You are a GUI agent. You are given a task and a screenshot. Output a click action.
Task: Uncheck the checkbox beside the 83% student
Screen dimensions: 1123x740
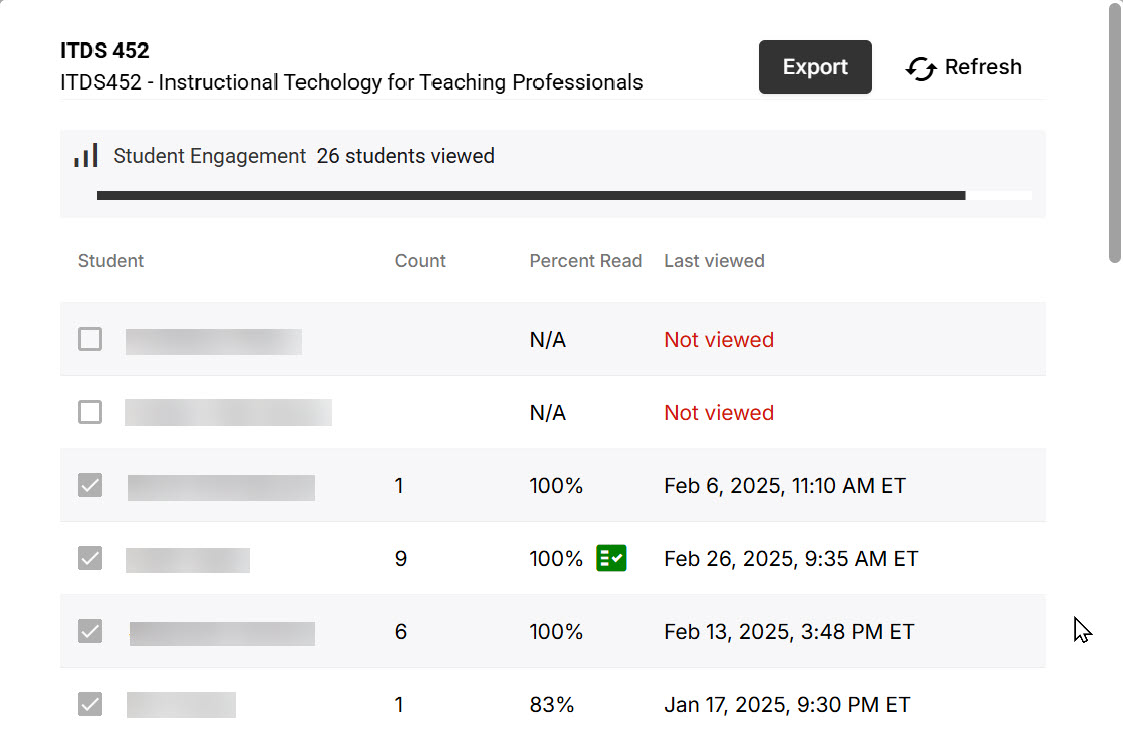click(x=89, y=704)
